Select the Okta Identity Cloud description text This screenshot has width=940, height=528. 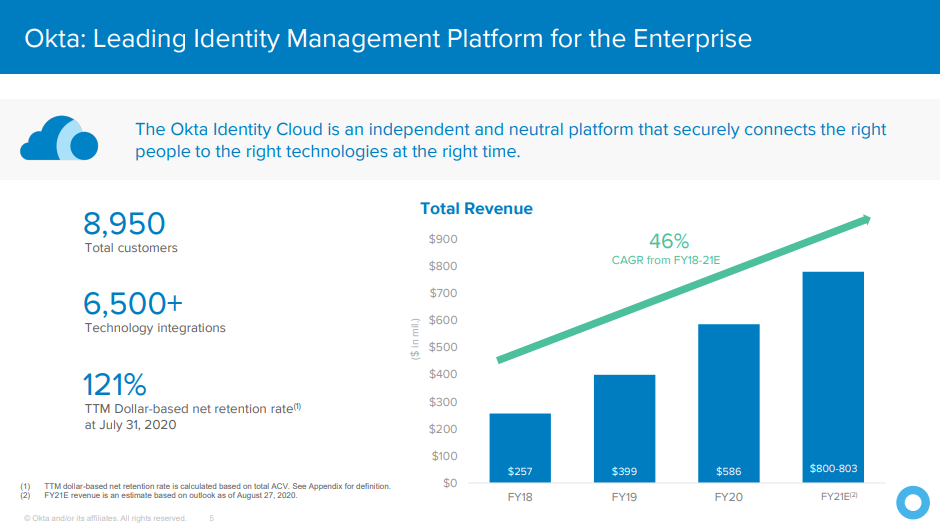(x=510, y=140)
